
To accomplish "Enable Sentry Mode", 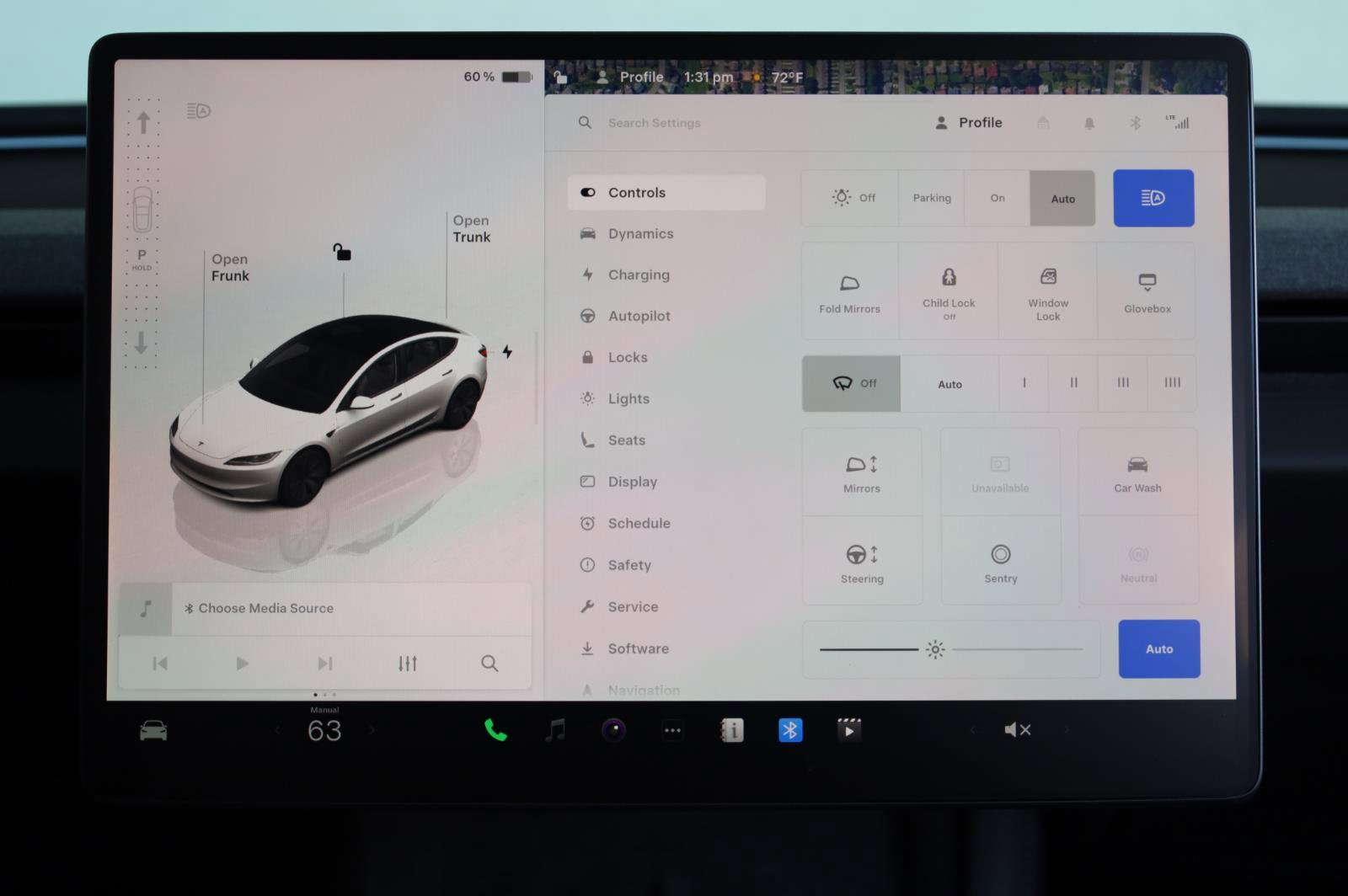I will pyautogui.click(x=1000, y=563).
